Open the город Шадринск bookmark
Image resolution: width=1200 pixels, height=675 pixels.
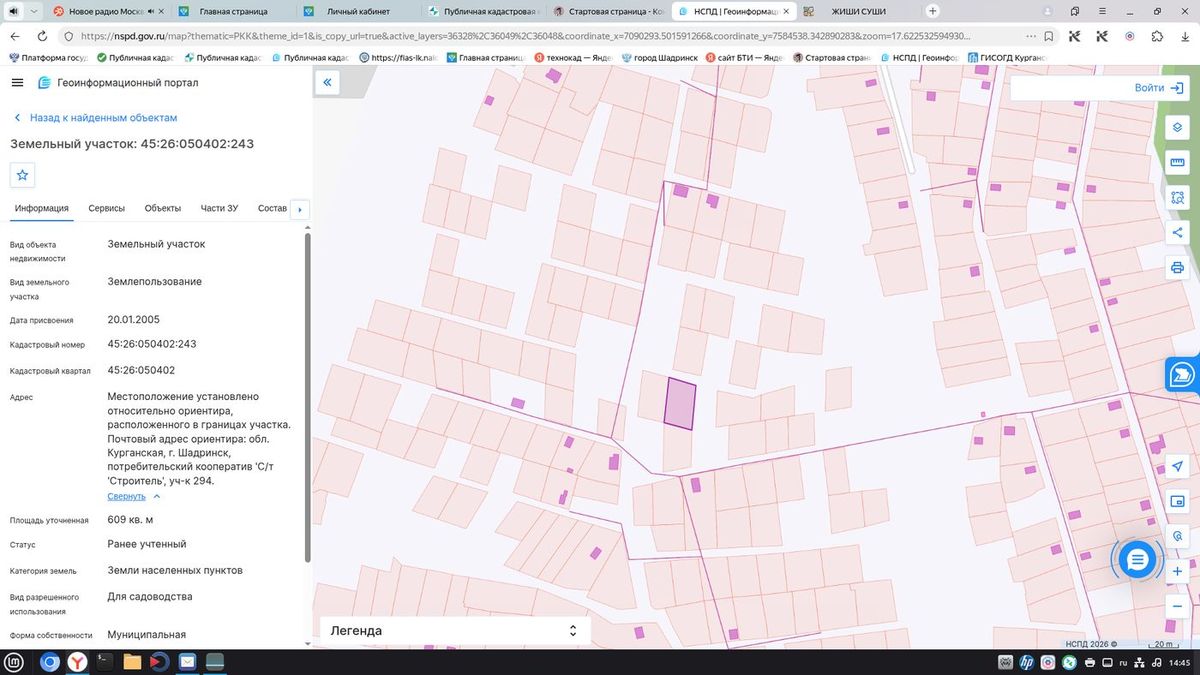click(x=659, y=57)
